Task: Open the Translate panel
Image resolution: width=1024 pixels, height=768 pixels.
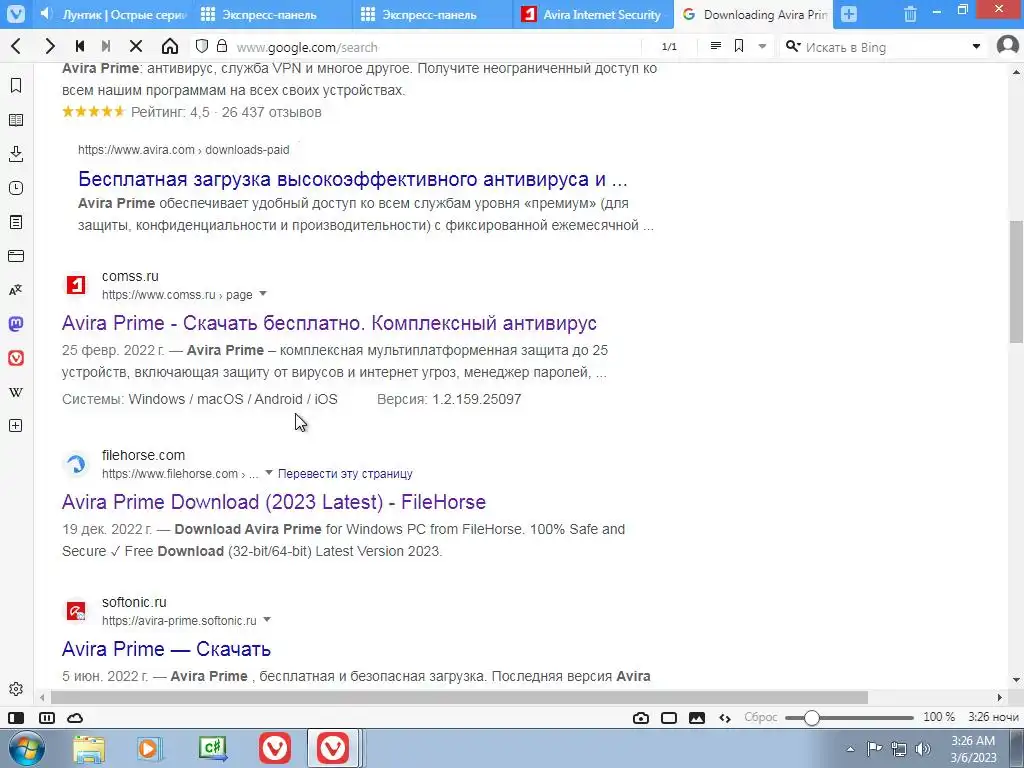Action: tap(16, 290)
